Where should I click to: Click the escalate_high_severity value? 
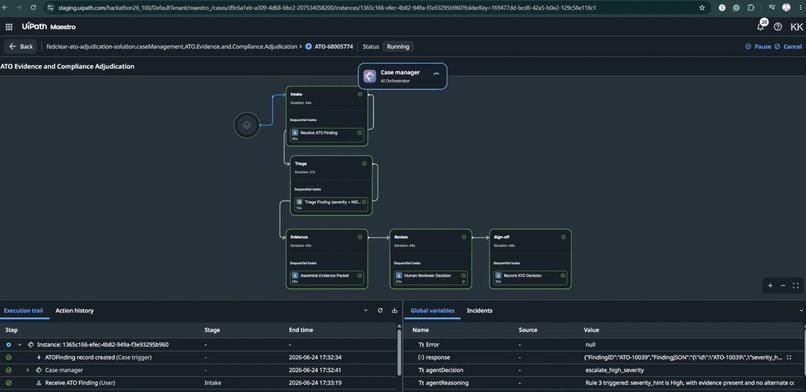click(x=614, y=370)
